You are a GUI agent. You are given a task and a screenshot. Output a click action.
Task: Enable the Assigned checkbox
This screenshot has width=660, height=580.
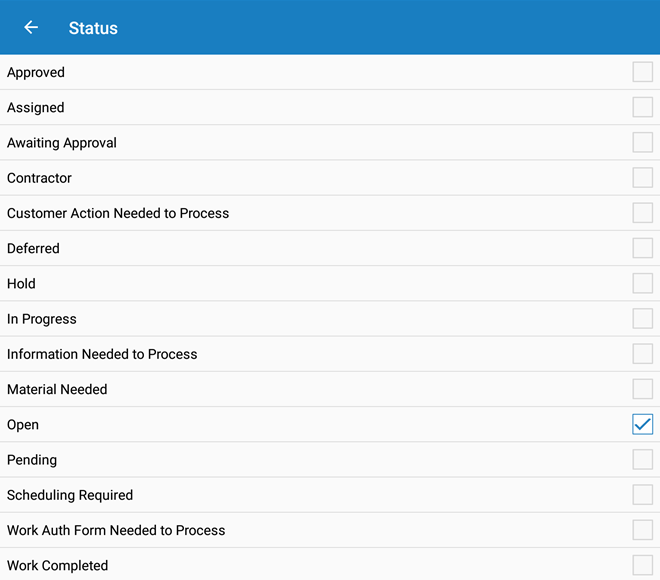(x=642, y=107)
